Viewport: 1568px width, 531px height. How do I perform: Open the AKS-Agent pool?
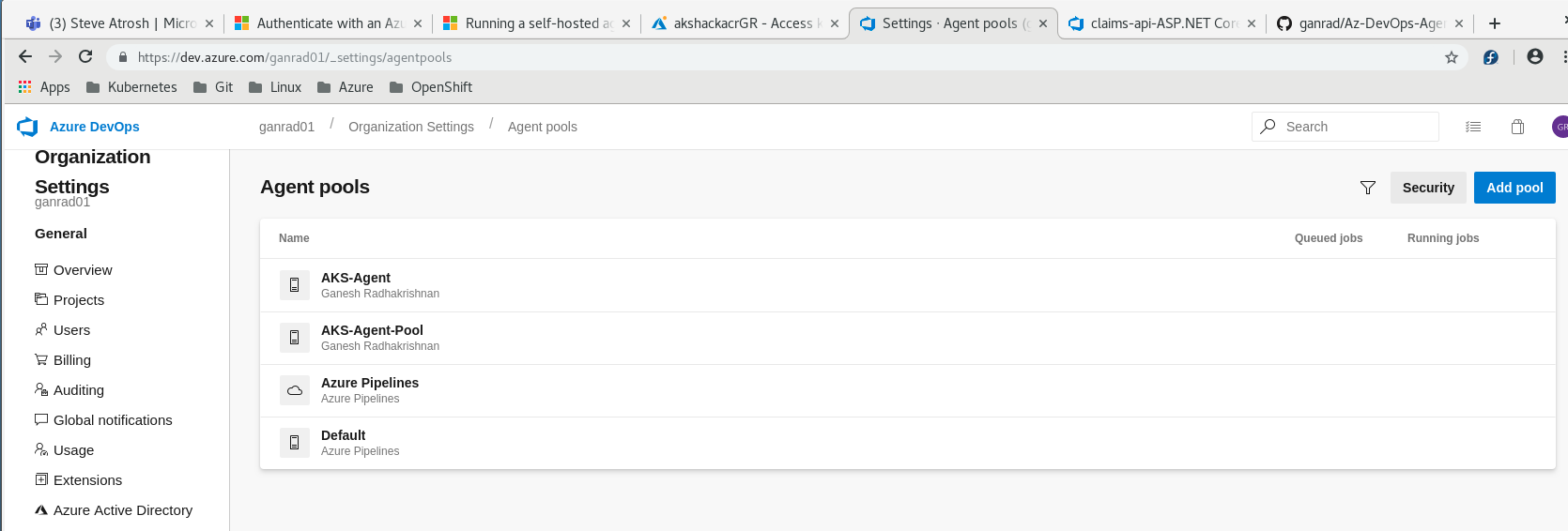click(x=907, y=285)
